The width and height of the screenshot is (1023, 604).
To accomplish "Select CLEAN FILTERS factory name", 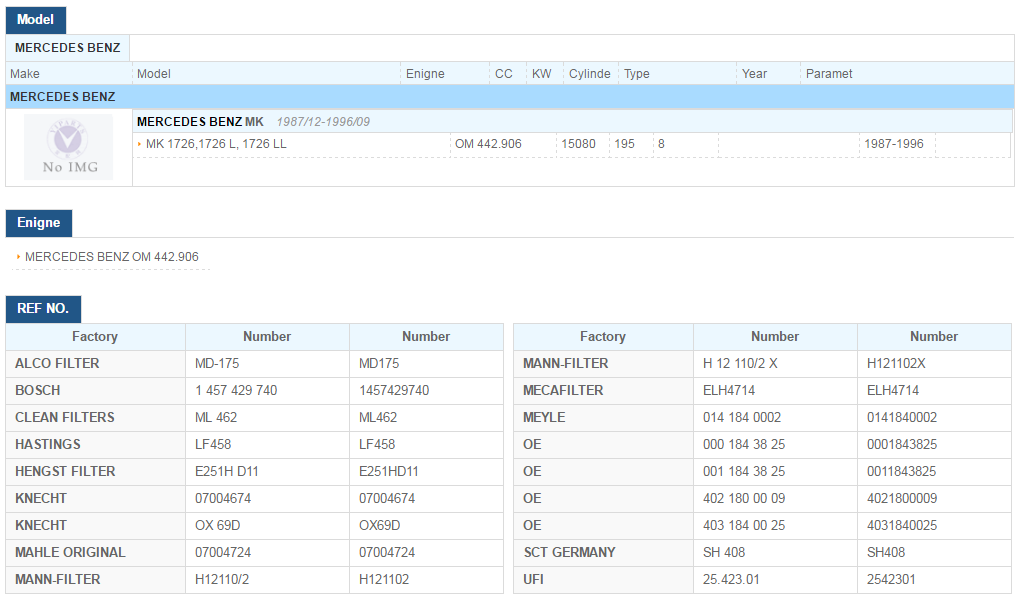I will 65,417.
